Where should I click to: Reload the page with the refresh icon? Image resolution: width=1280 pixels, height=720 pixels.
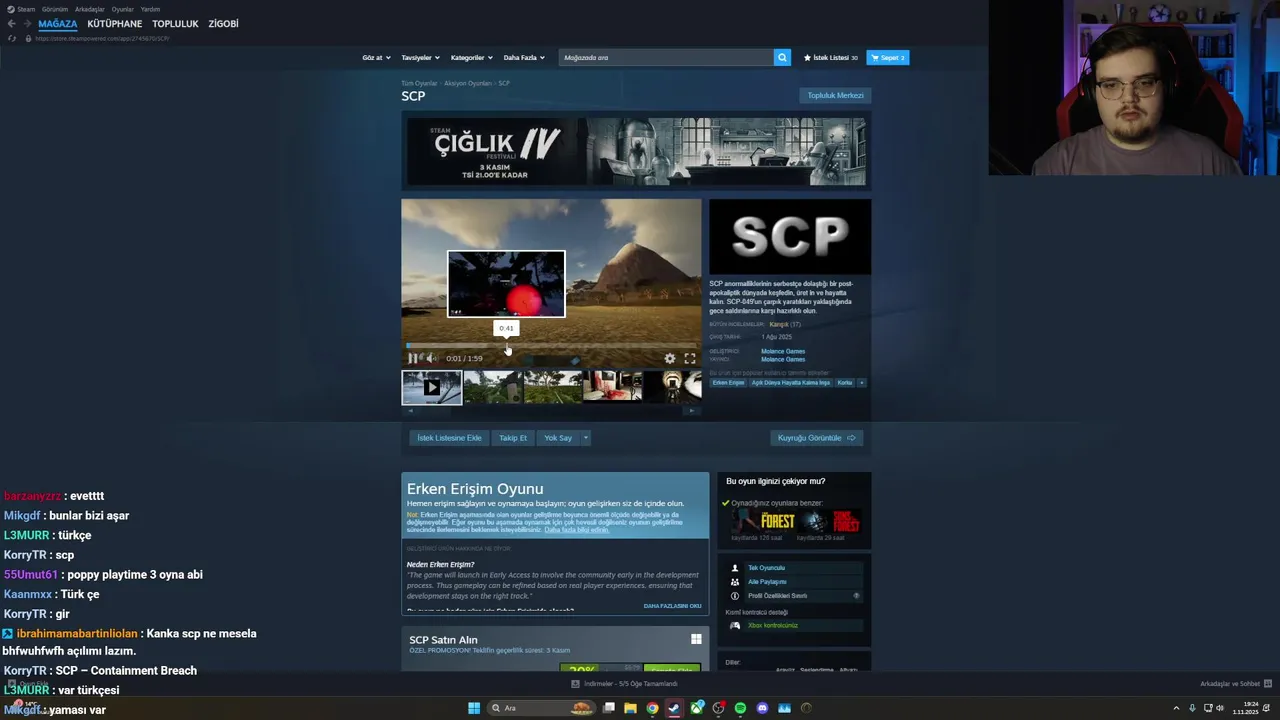[x=12, y=38]
